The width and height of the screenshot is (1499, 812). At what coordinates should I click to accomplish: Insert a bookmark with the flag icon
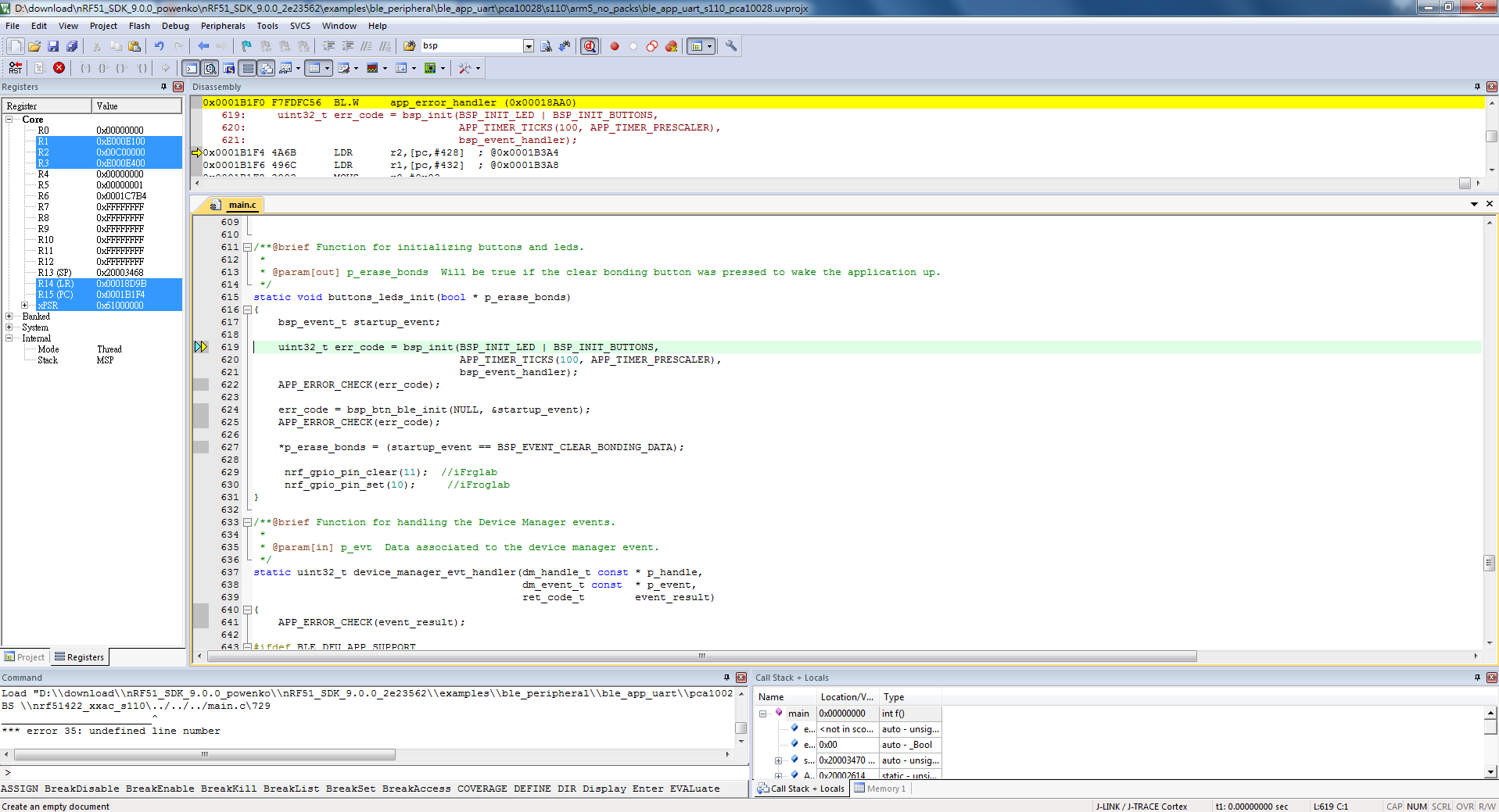(x=246, y=46)
